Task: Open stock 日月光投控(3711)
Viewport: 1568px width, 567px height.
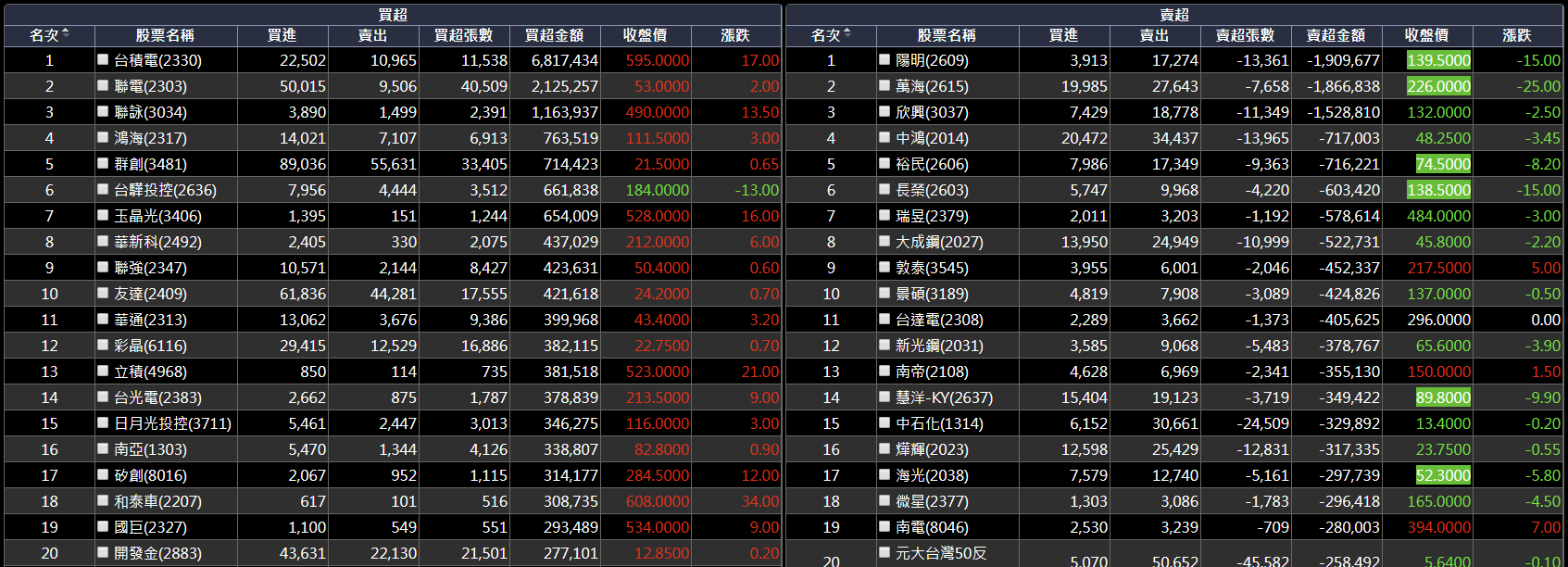Action: (x=172, y=423)
